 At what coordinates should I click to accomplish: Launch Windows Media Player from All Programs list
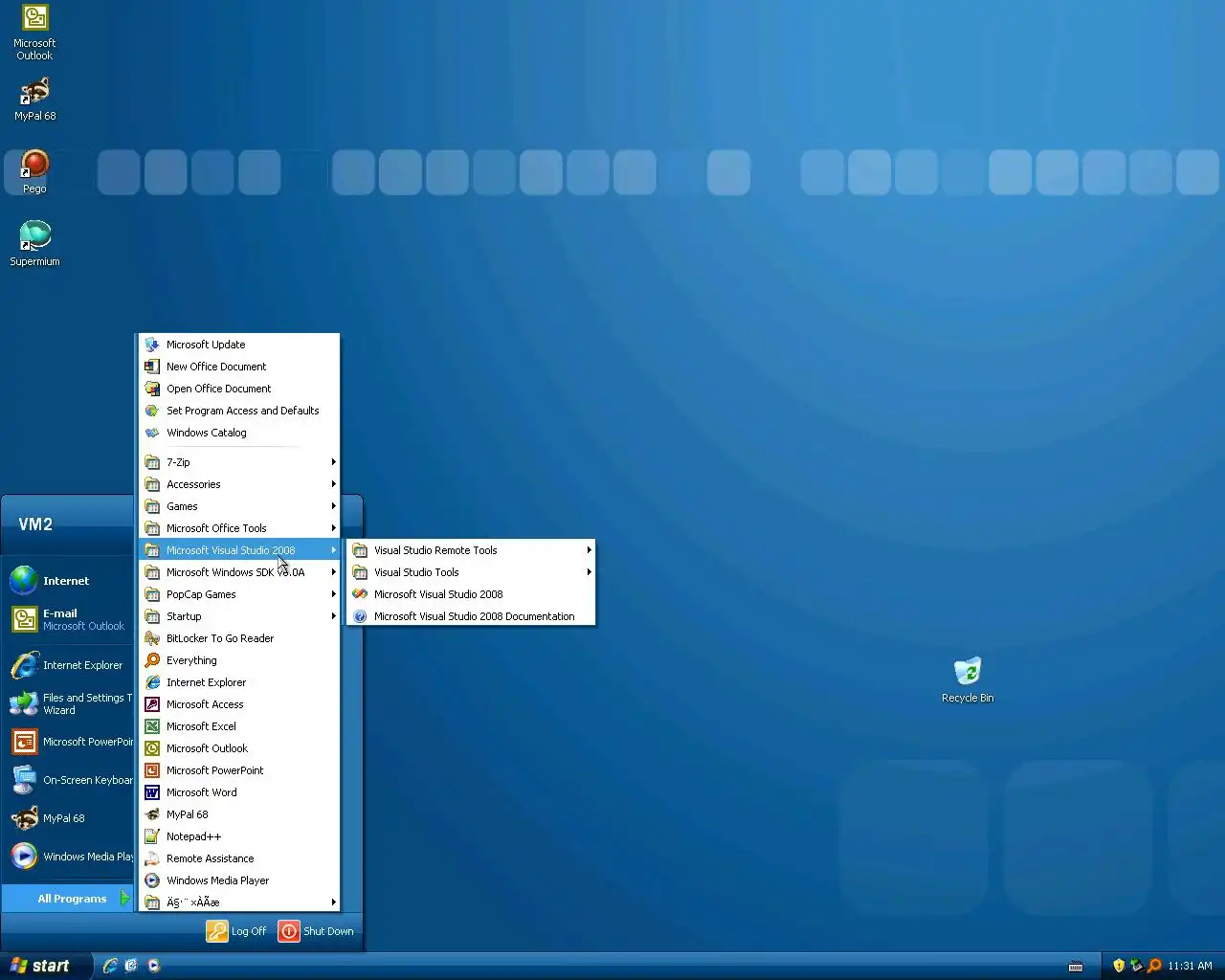click(239, 880)
